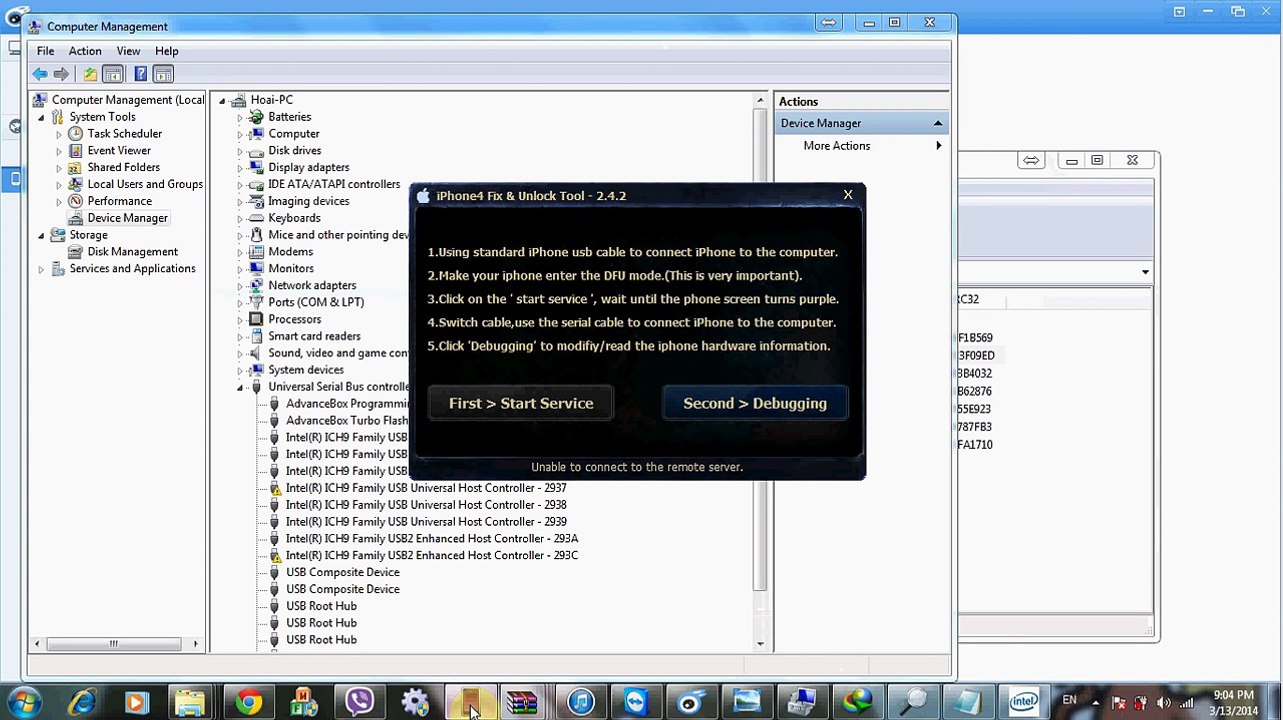
Task: Select AdvanceBox Turbo Flash device
Action: coord(346,420)
